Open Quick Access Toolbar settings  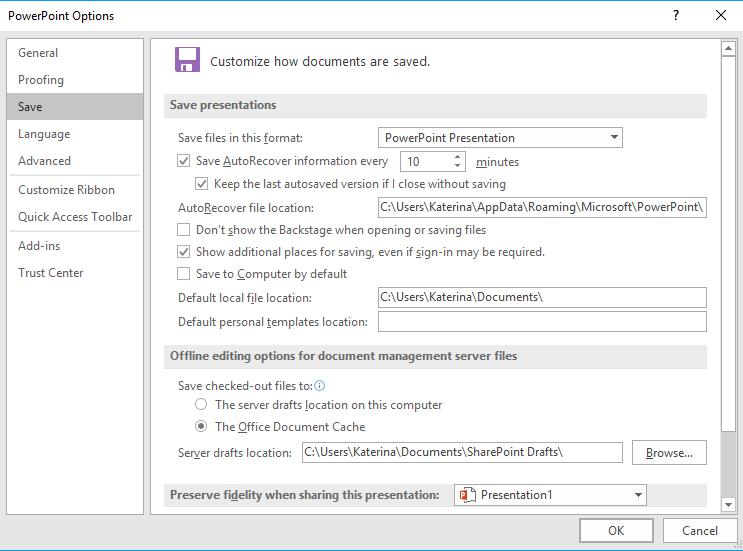click(75, 217)
